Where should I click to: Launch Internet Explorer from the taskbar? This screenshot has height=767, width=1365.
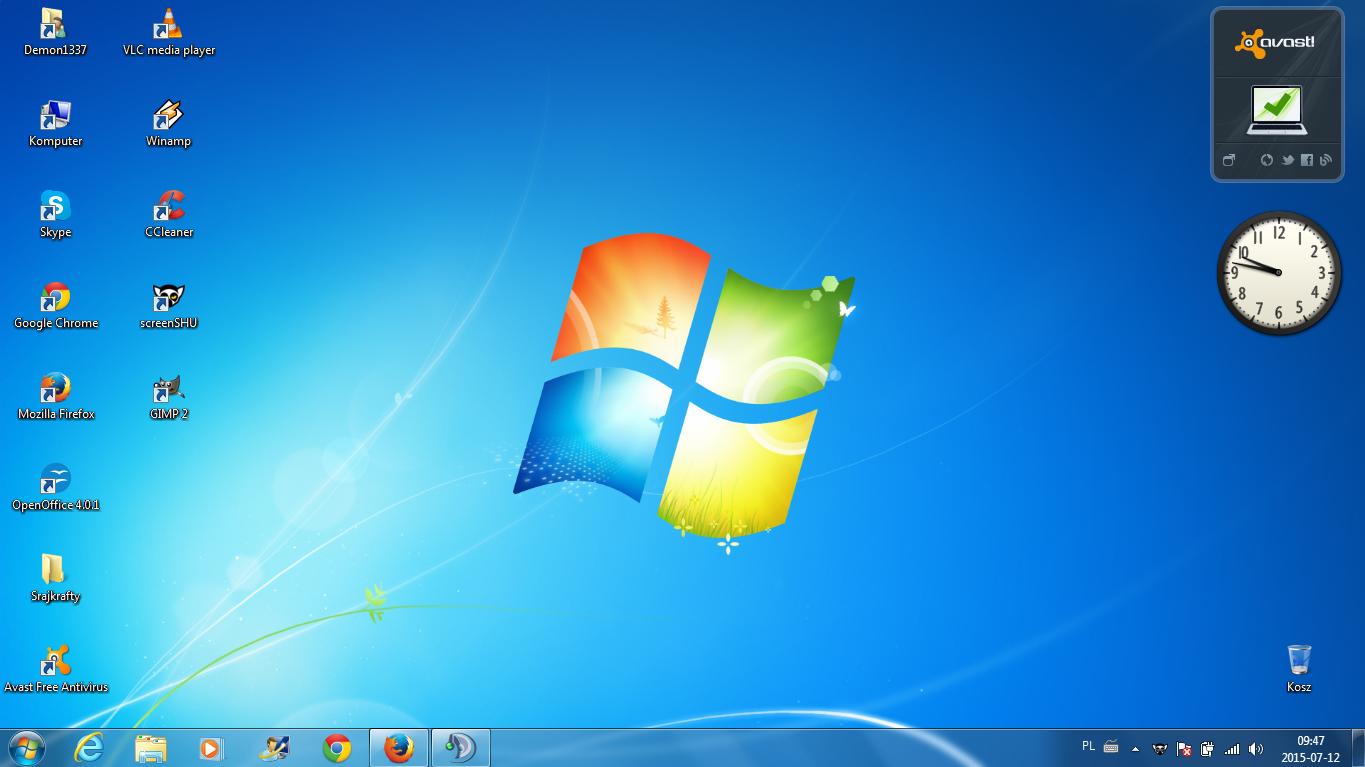click(x=90, y=748)
